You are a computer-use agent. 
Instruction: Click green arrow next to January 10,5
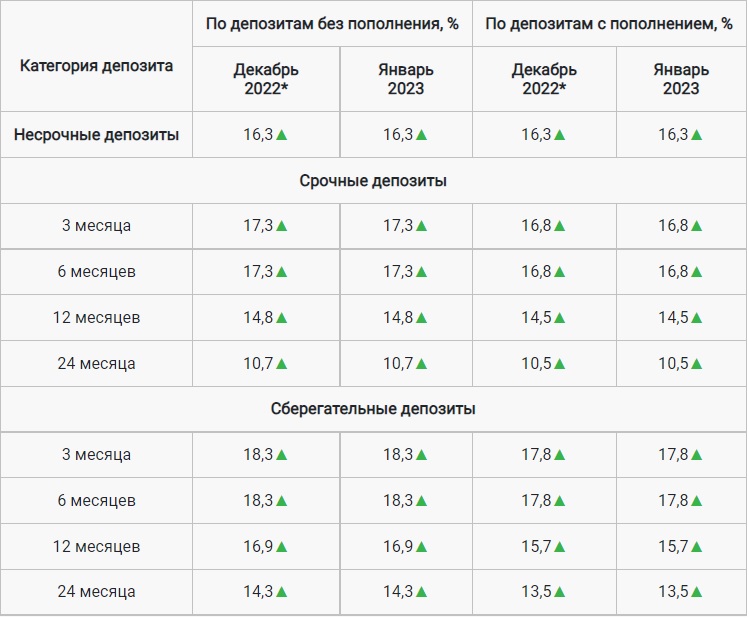pos(696,364)
